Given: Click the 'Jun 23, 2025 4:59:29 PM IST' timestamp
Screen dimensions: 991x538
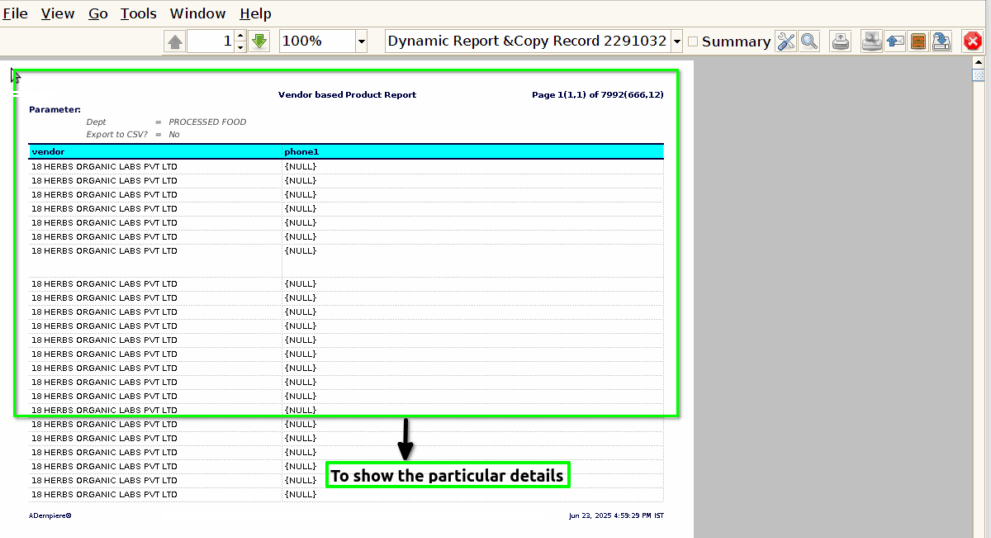Looking at the screenshot, I should [x=616, y=516].
